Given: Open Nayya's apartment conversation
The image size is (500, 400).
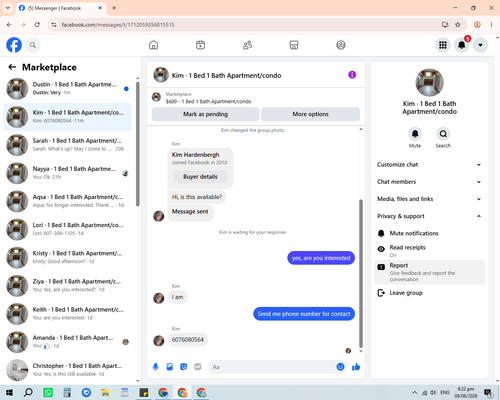Looking at the screenshot, I should tap(67, 173).
